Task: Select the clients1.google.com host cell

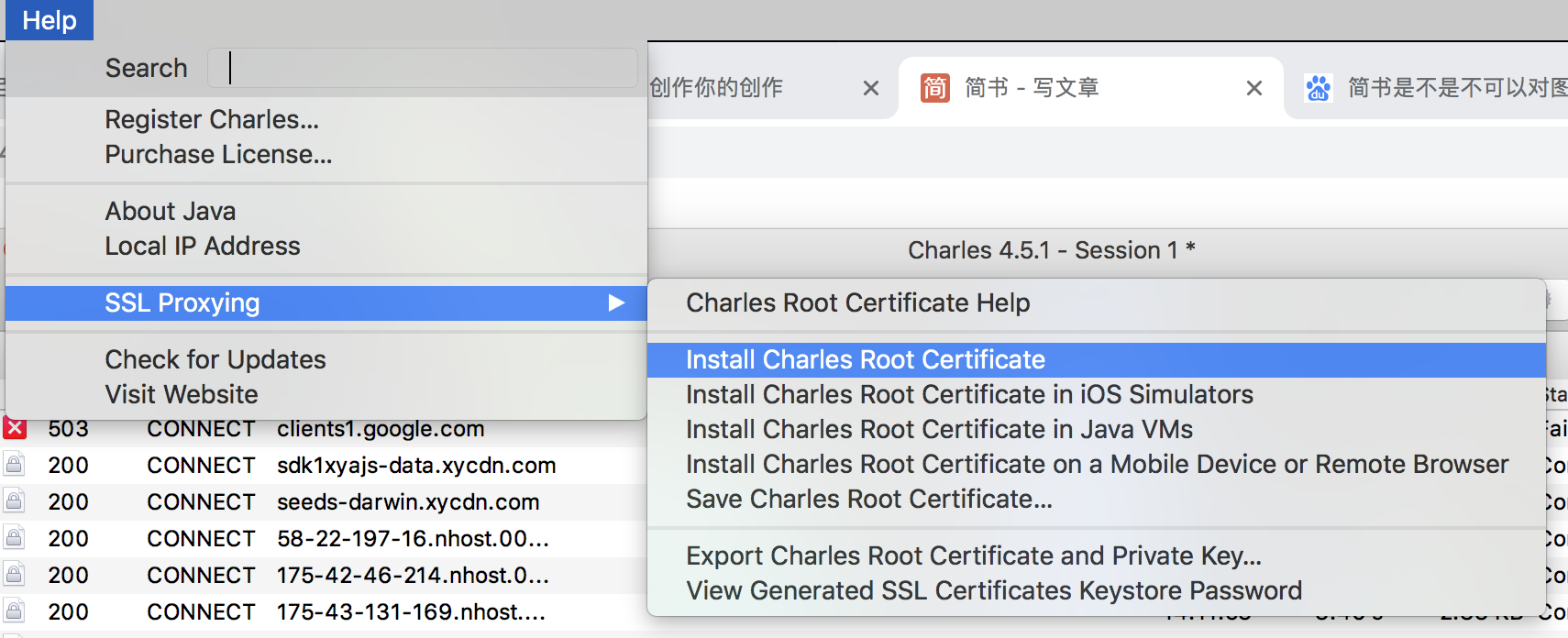Action: (381, 429)
